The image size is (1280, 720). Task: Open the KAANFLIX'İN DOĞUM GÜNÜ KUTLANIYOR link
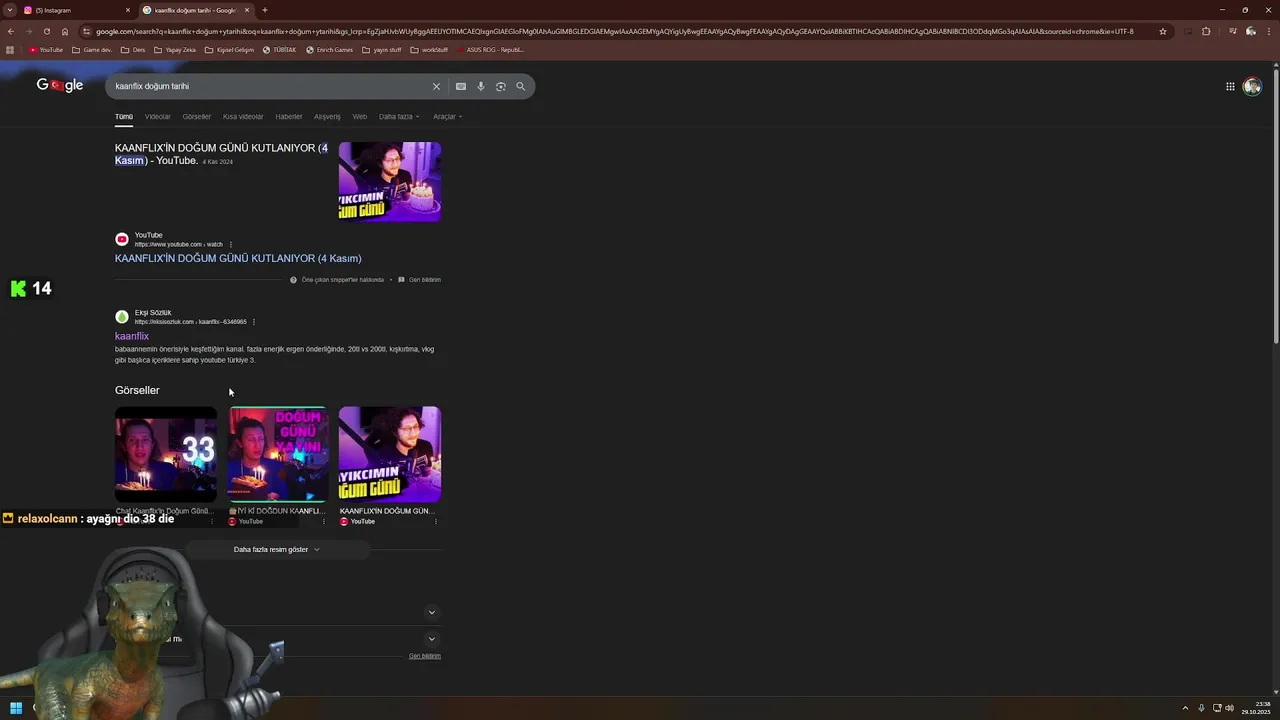pos(238,259)
